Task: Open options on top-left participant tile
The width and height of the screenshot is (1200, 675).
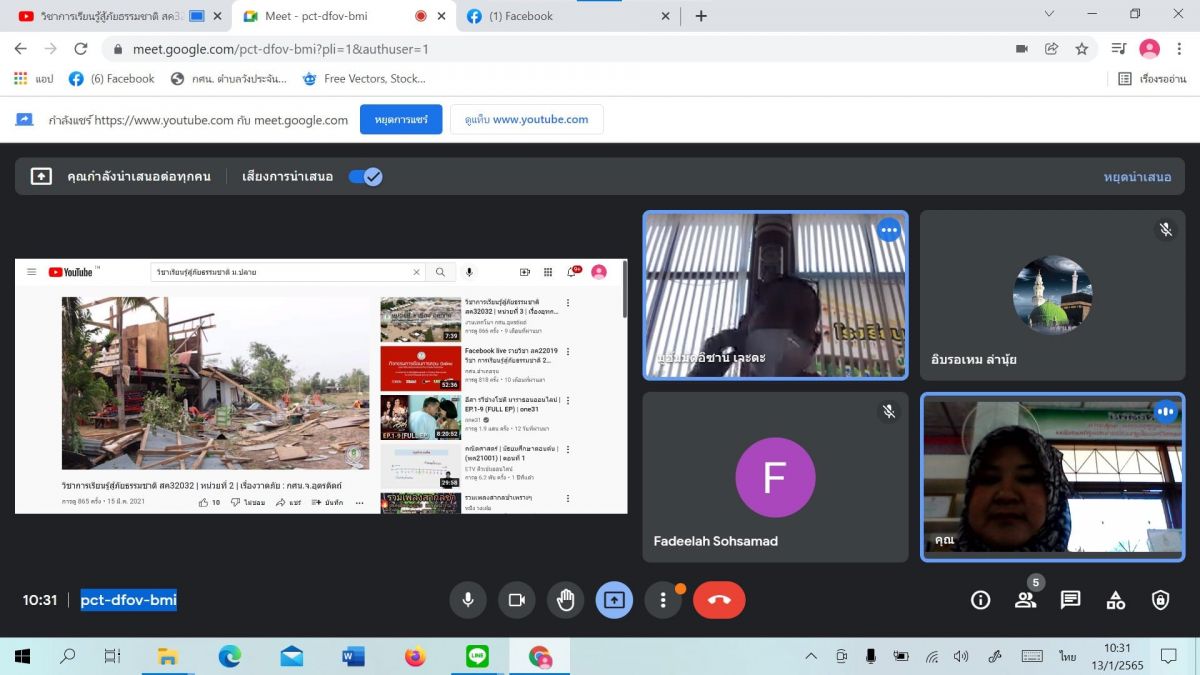Action: tap(888, 231)
